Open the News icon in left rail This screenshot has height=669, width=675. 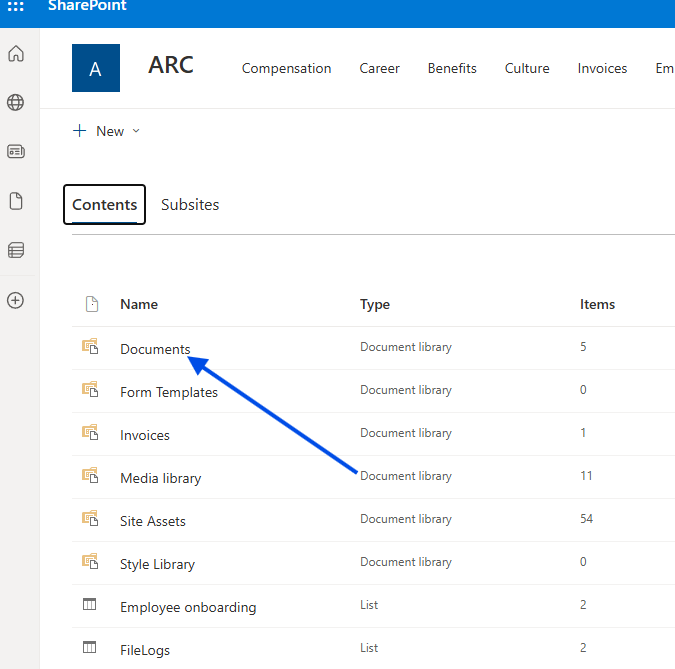(x=16, y=152)
